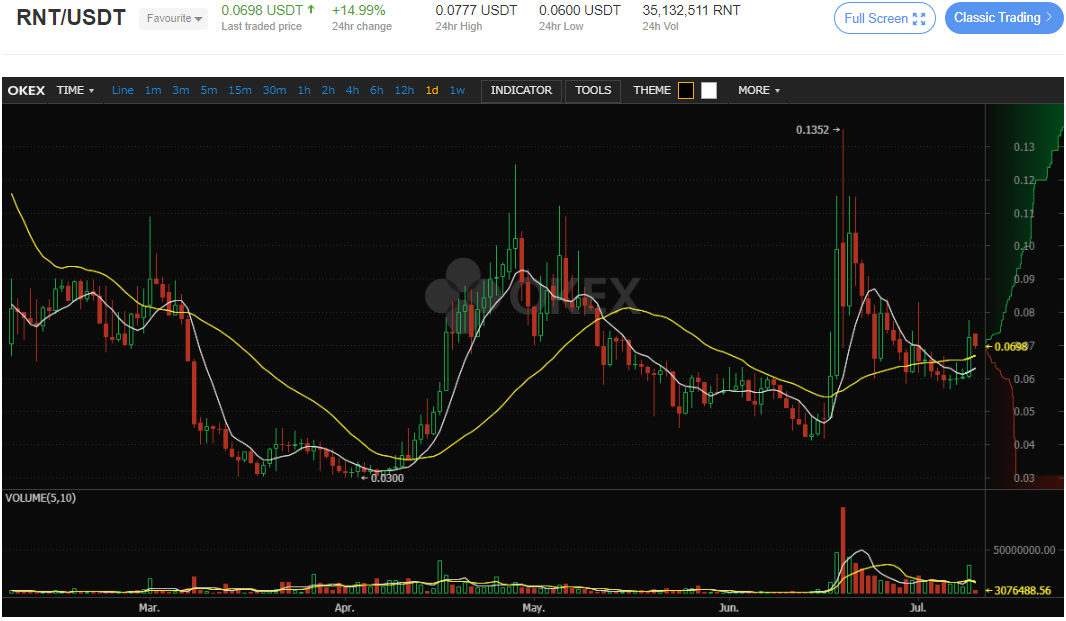
Task: Click the Classic Trading button
Action: [x=997, y=18]
